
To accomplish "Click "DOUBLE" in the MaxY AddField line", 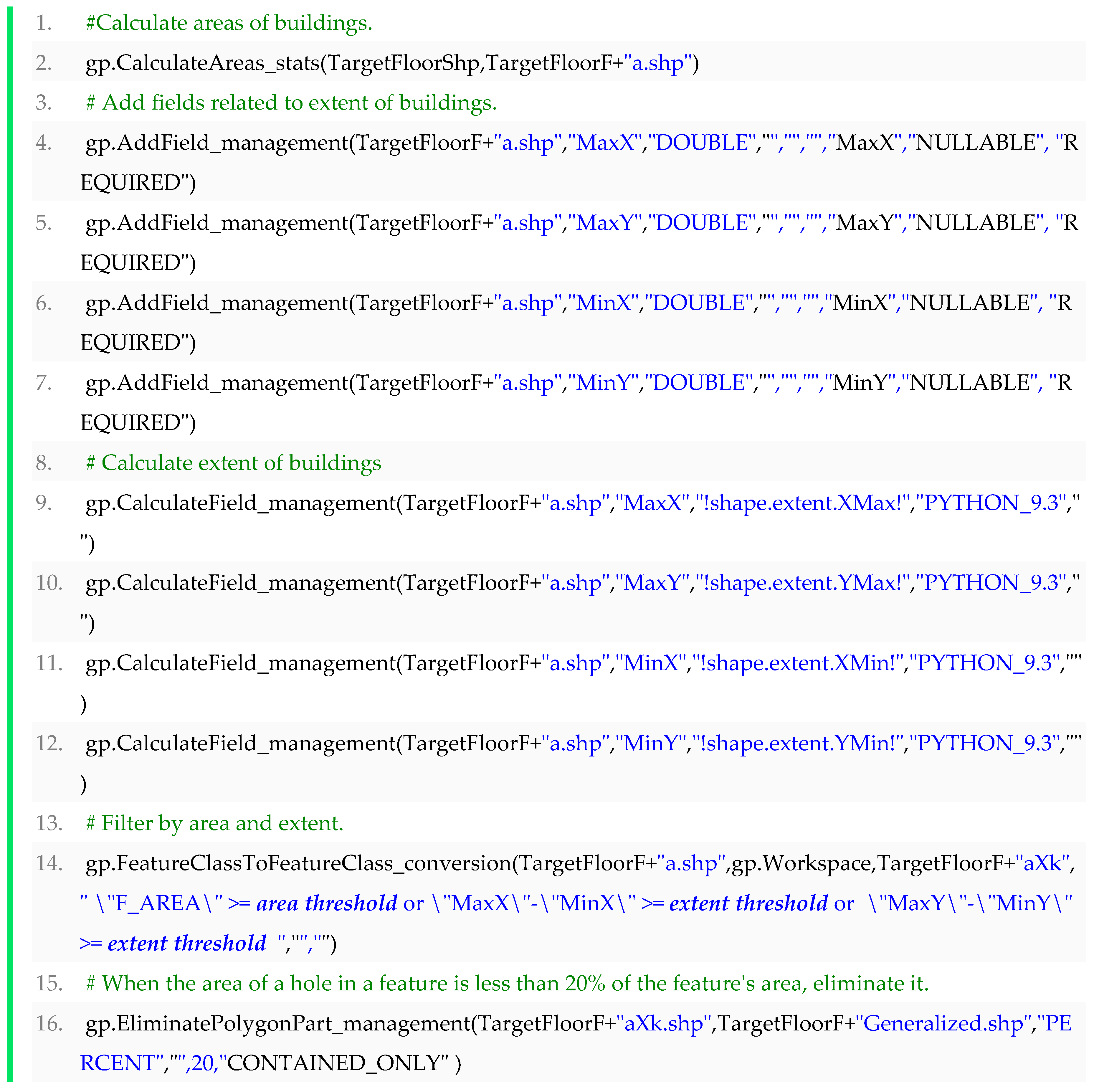I will pyautogui.click(x=702, y=223).
